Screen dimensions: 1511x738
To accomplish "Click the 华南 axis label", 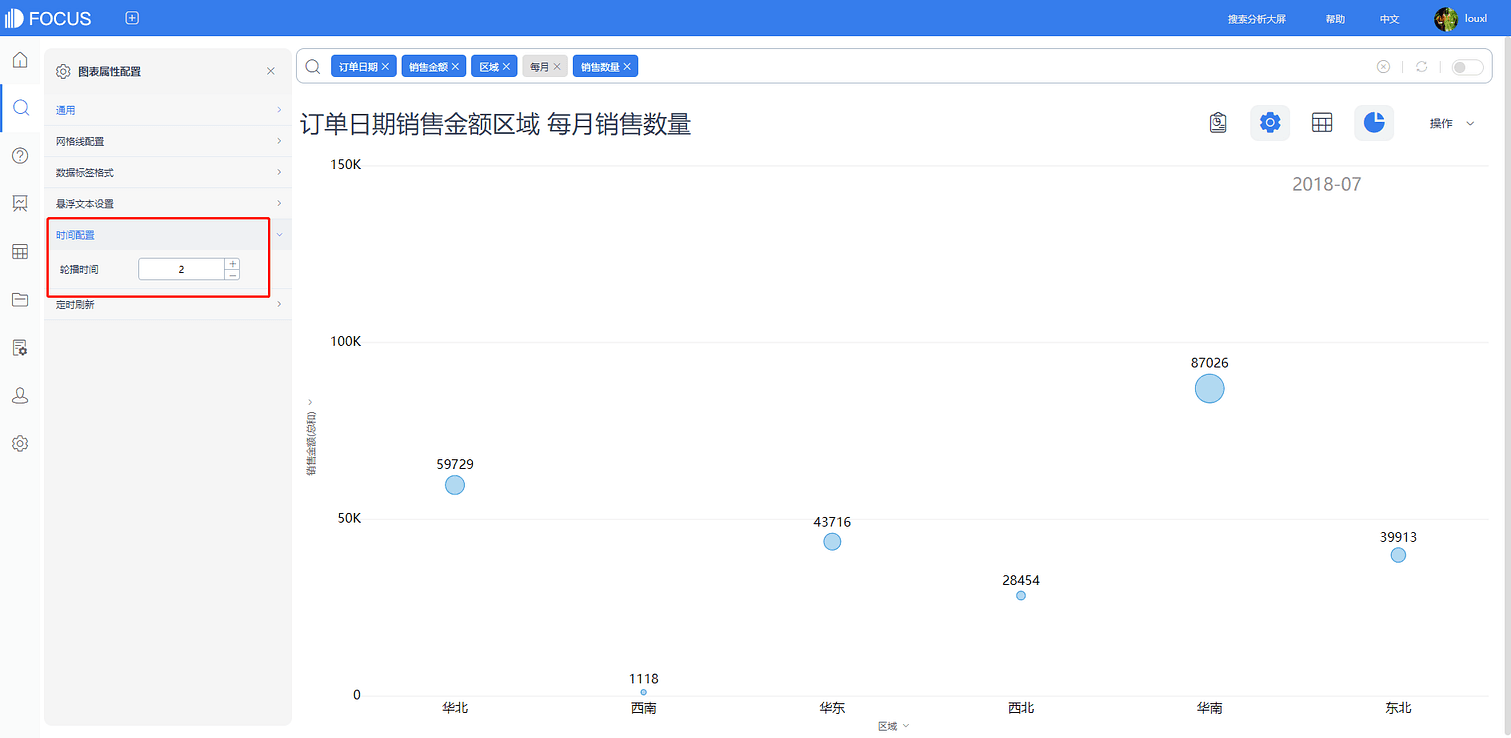I will pos(1209,708).
